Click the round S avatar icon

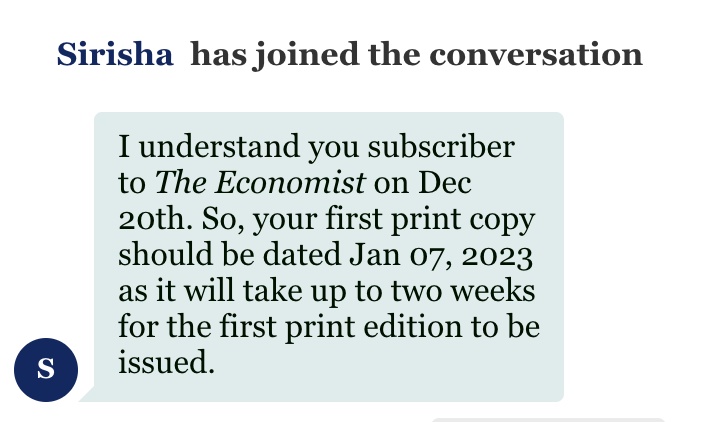(x=45, y=368)
